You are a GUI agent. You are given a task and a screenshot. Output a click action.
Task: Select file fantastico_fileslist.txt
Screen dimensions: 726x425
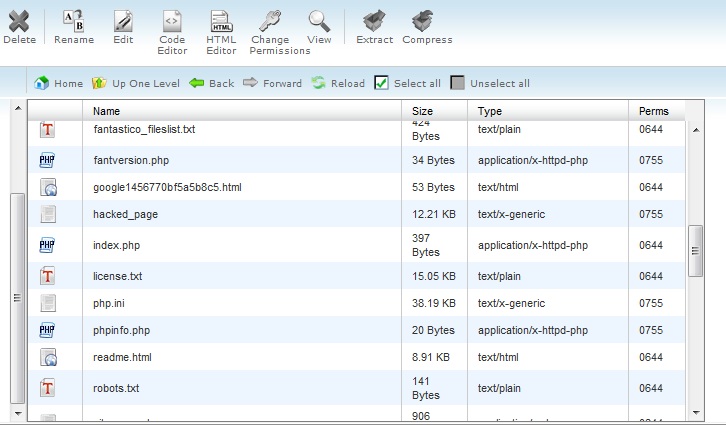tap(144, 129)
